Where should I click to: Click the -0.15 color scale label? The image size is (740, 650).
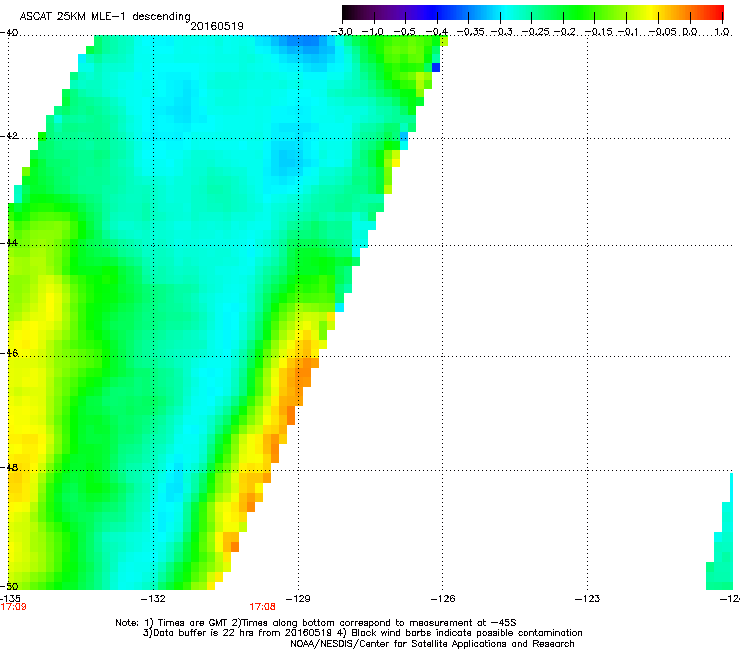pos(598,32)
